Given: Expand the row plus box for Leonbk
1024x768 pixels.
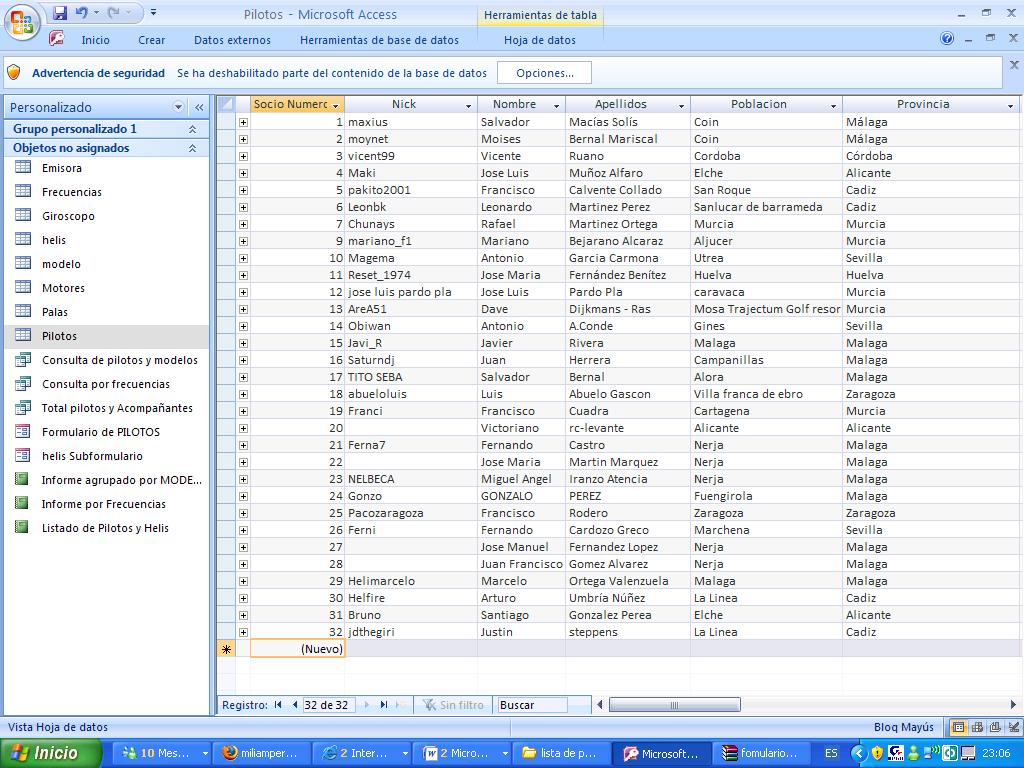Looking at the screenshot, I should click(x=243, y=207).
